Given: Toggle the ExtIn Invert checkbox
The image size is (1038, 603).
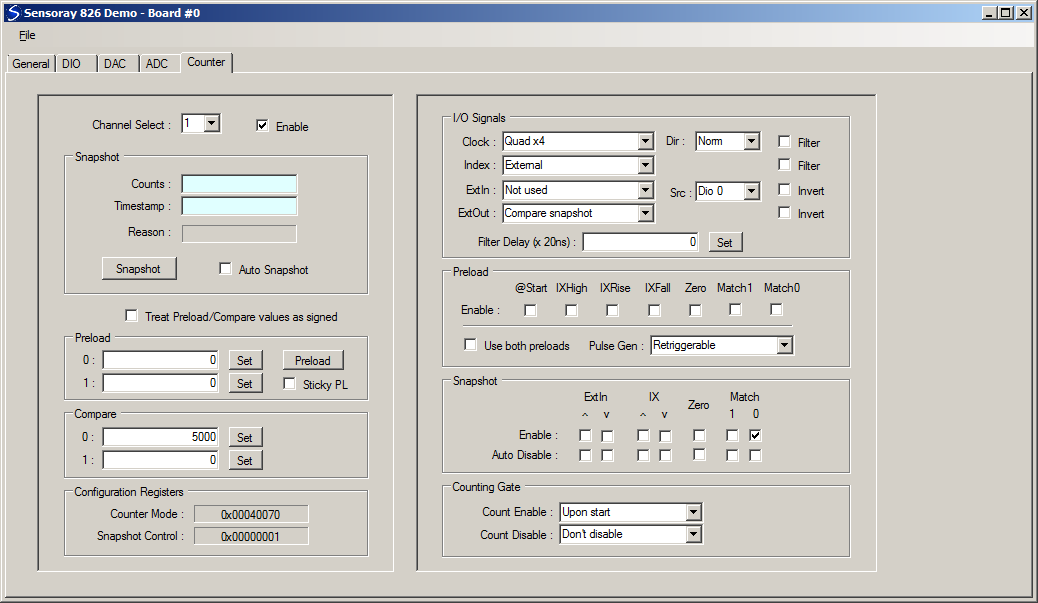Looking at the screenshot, I should click(x=784, y=190).
